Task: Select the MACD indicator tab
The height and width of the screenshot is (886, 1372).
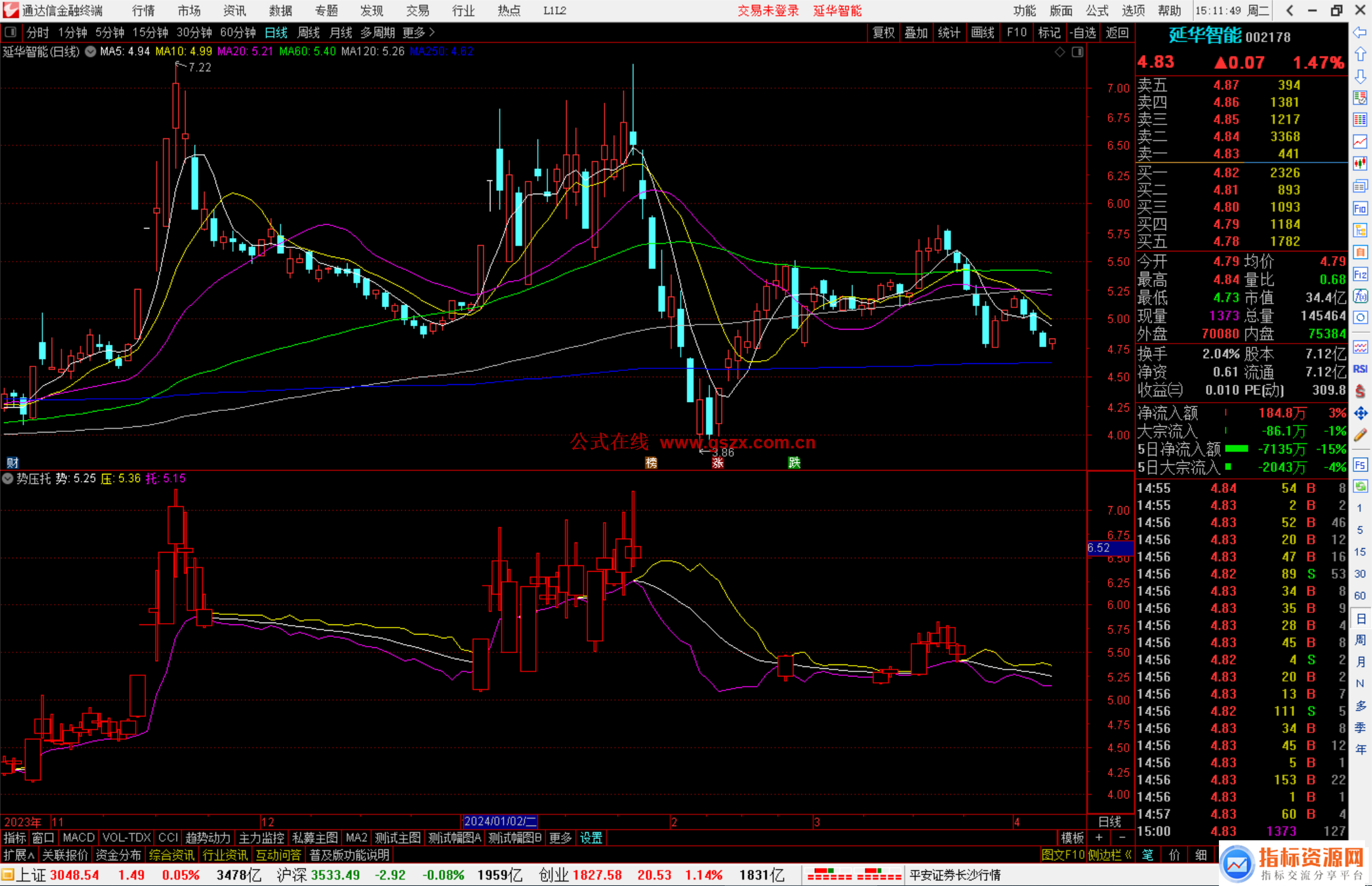Action: tap(79, 838)
